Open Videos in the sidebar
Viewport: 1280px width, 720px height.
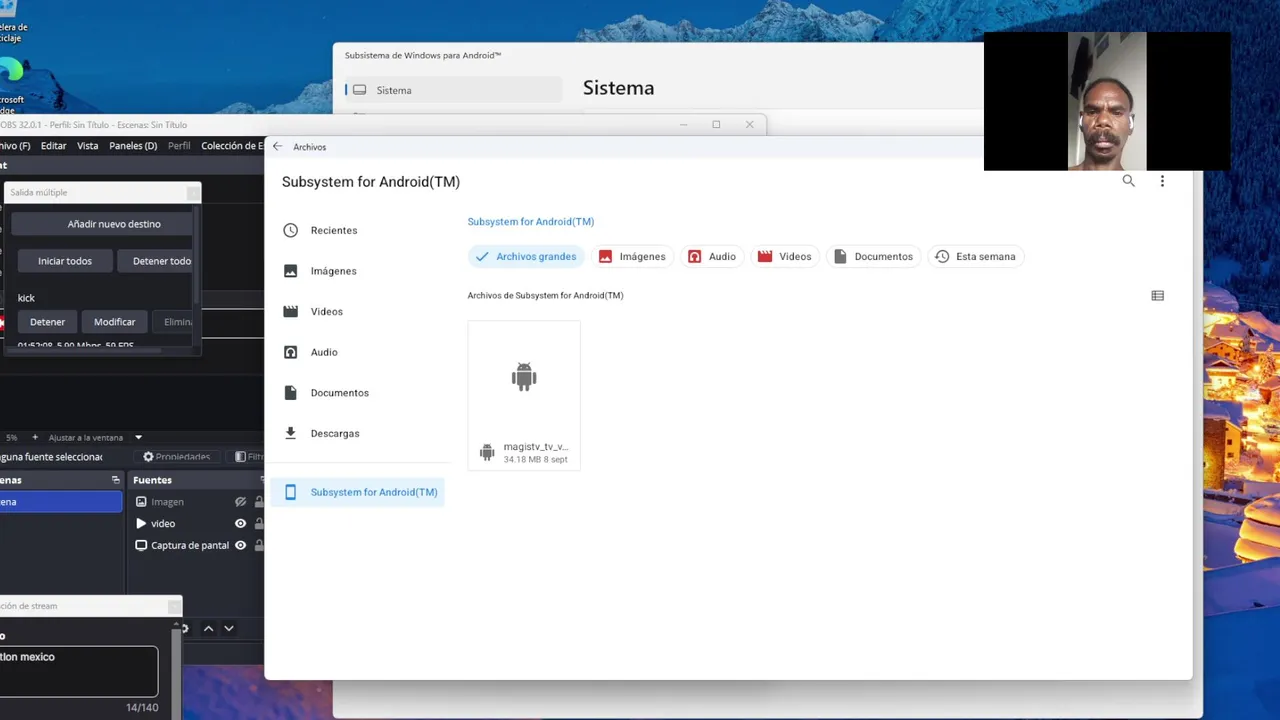tap(357, 311)
